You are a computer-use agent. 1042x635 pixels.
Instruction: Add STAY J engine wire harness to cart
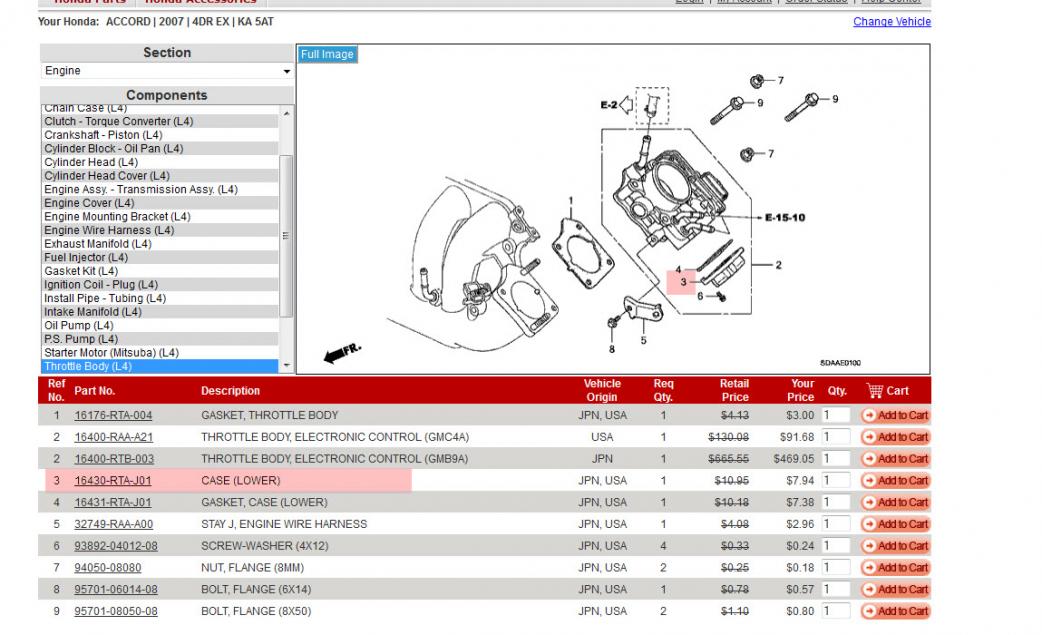click(x=895, y=524)
